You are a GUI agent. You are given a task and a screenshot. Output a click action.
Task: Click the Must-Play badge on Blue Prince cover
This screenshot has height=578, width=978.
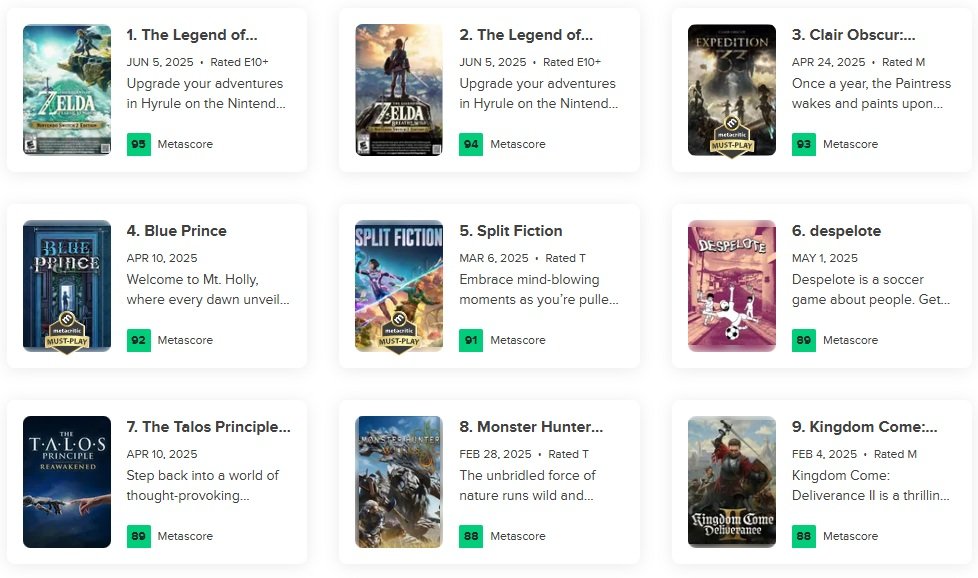(67, 333)
